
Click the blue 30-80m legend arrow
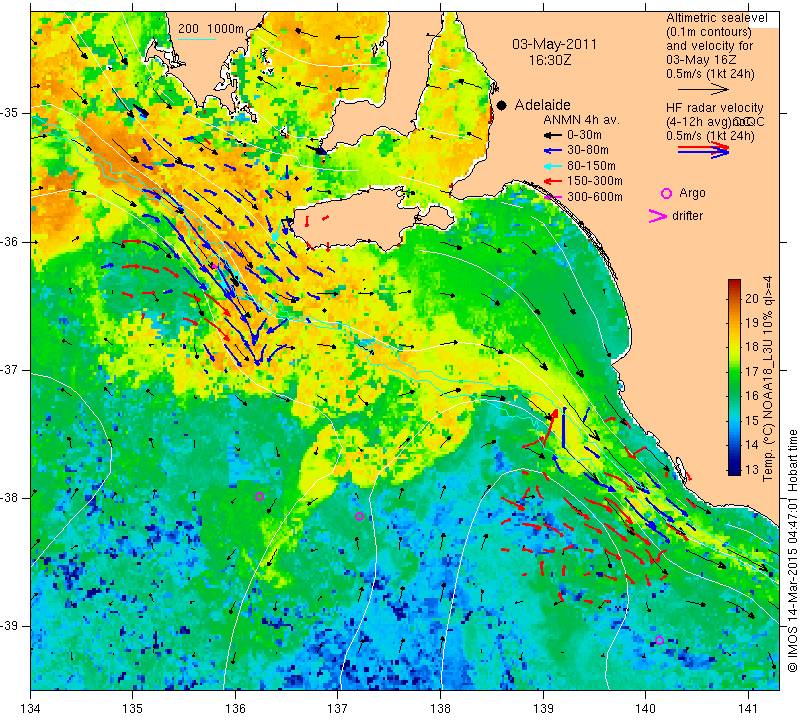click(552, 151)
